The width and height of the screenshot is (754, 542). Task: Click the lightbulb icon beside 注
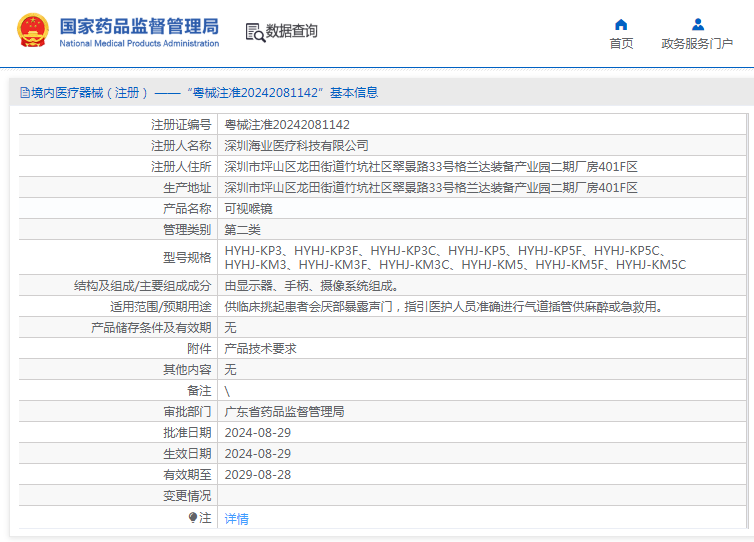coord(193,517)
